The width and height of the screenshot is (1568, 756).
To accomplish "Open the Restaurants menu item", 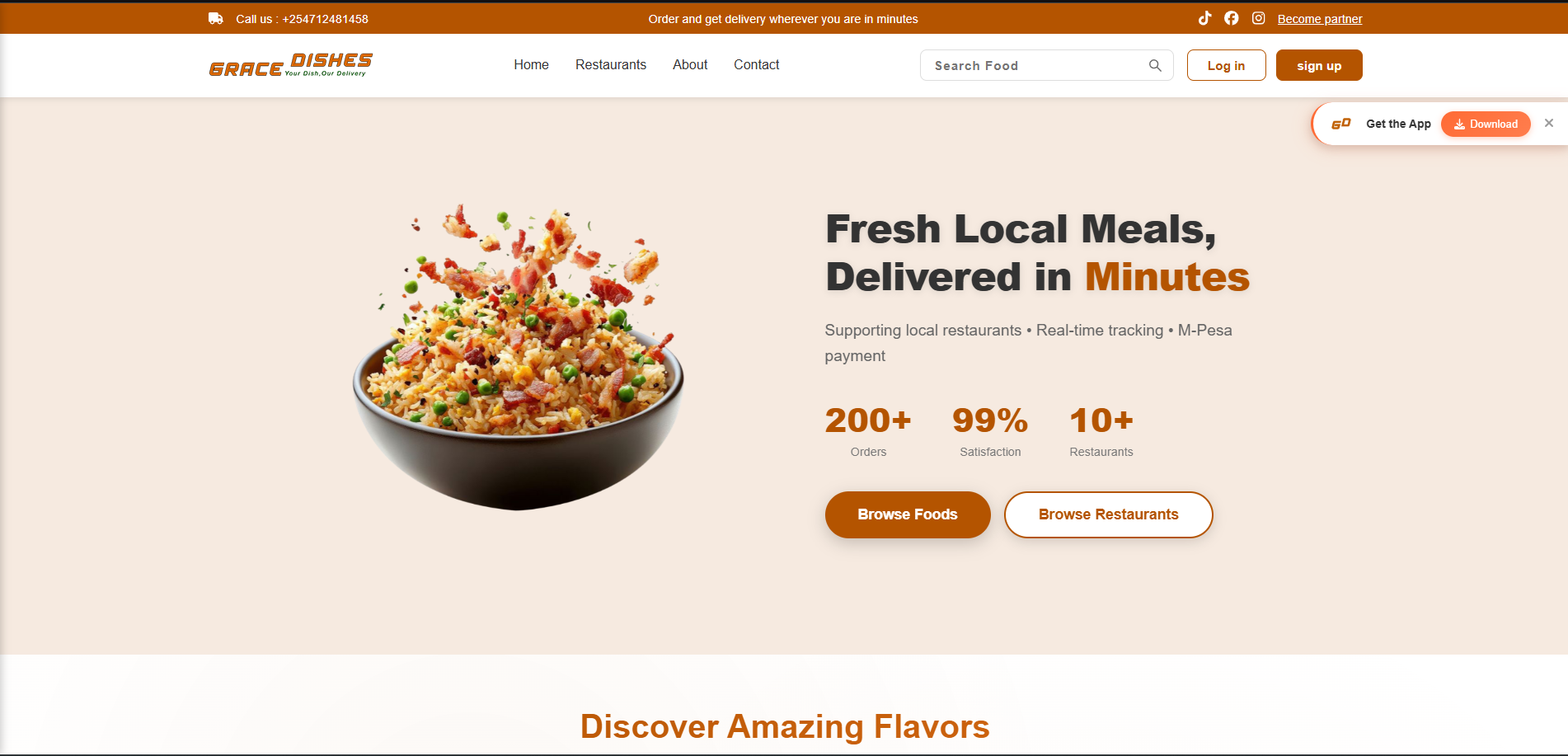I will point(611,64).
